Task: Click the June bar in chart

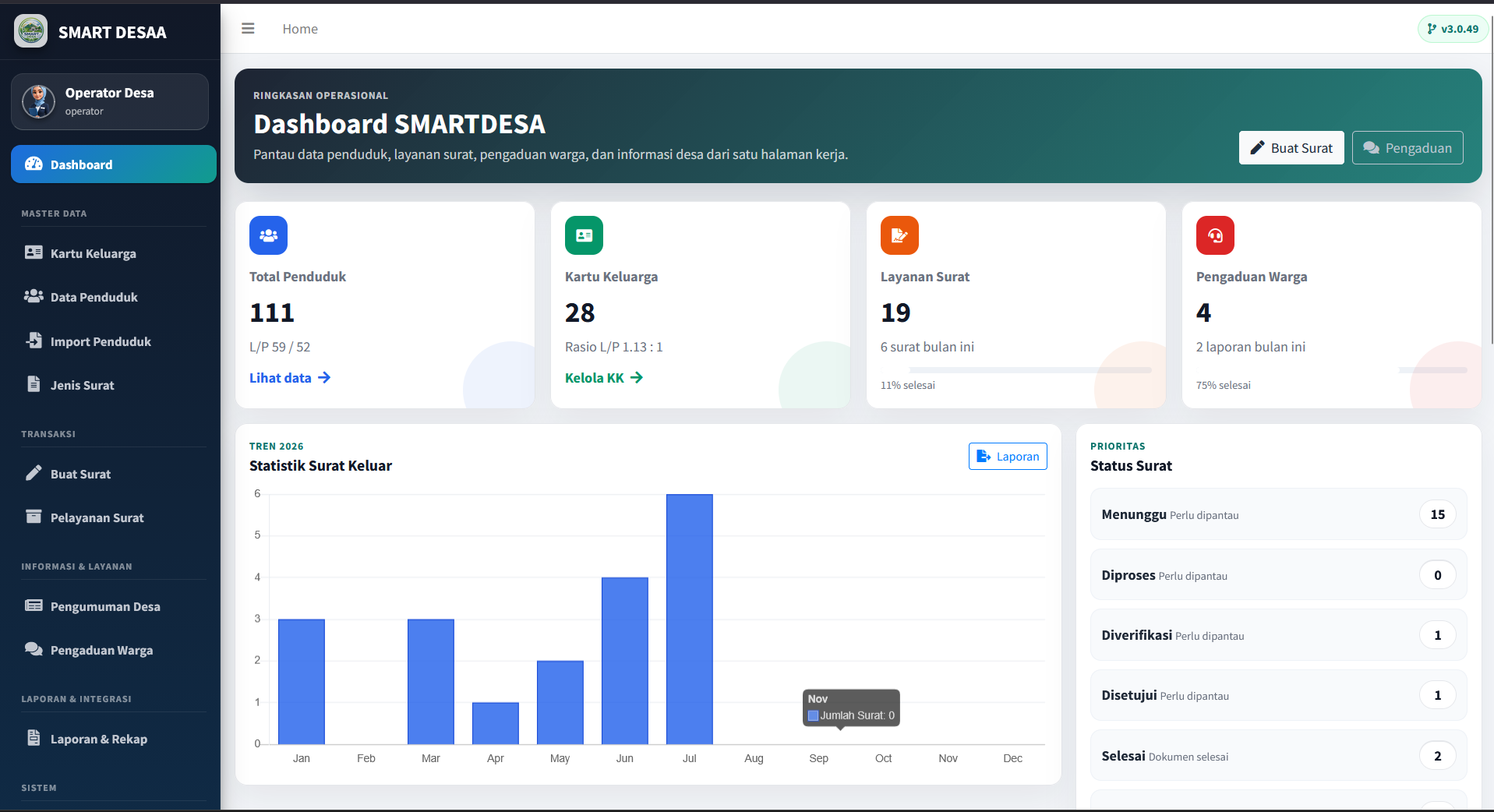Action: point(625,661)
